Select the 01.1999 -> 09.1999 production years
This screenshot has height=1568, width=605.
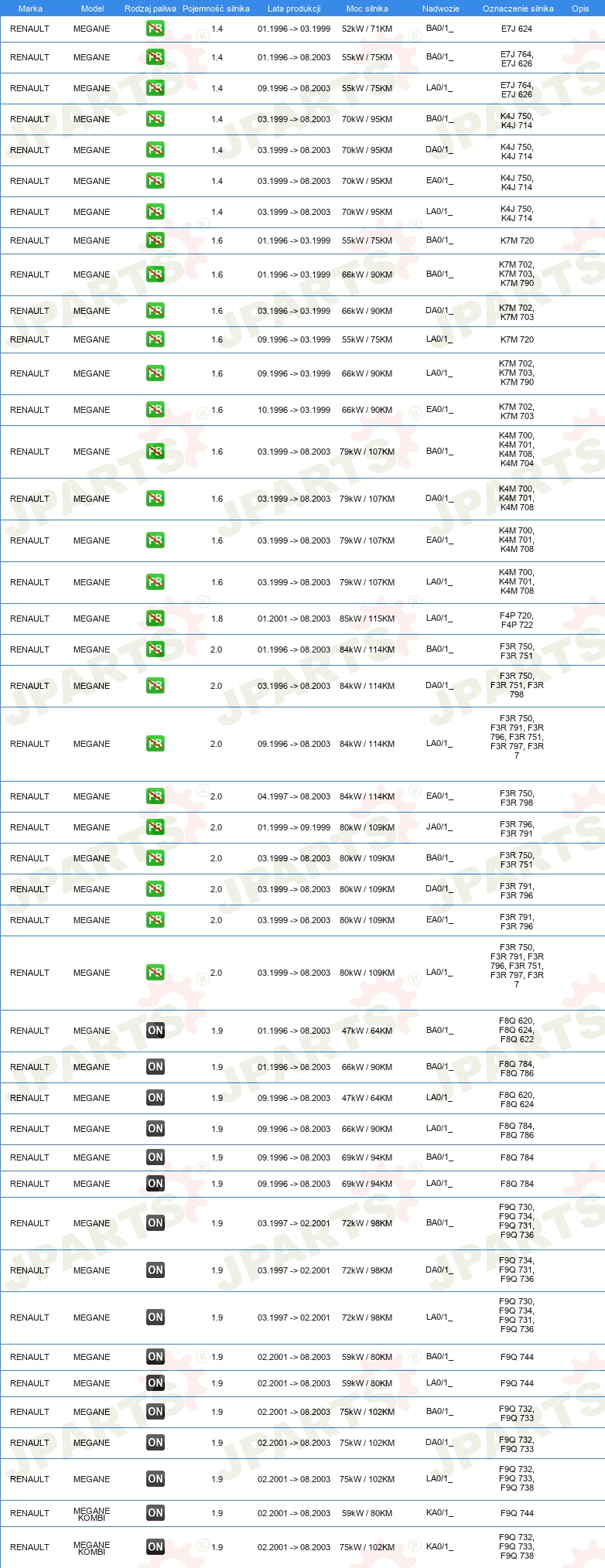(x=294, y=827)
